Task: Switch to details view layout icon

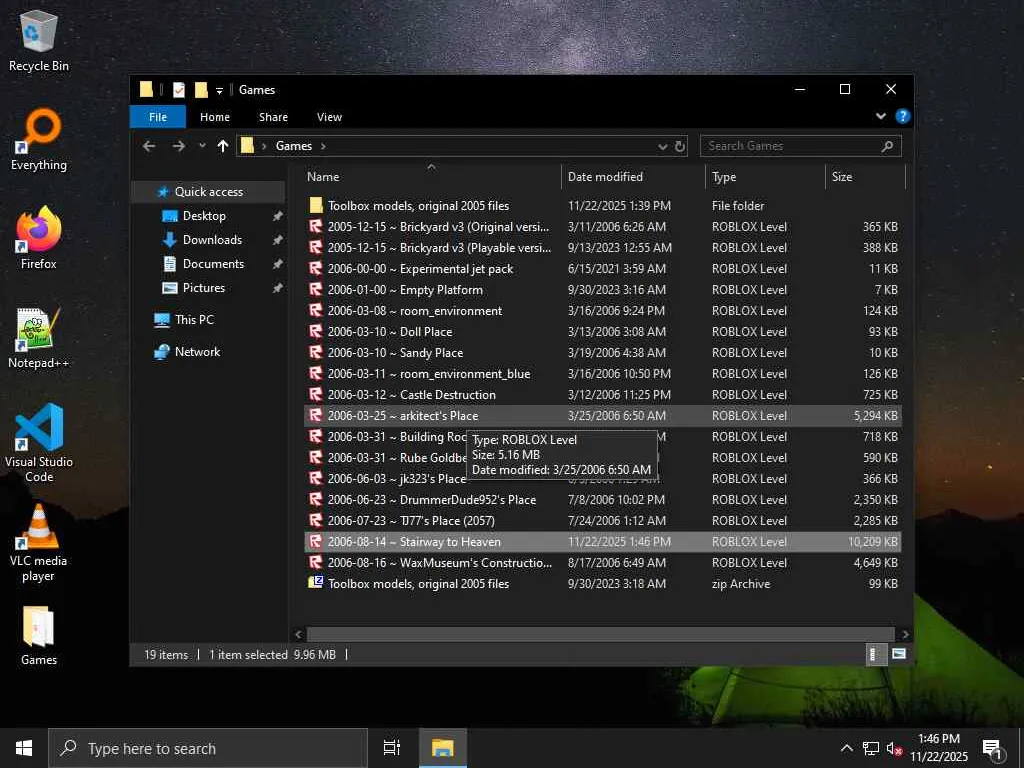Action: (x=876, y=654)
